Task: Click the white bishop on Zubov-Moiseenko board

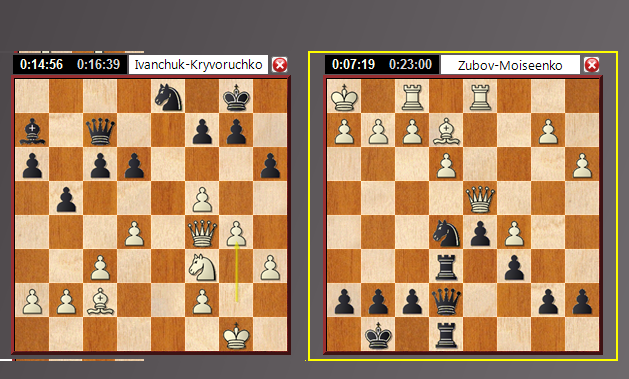Action: click(x=446, y=131)
